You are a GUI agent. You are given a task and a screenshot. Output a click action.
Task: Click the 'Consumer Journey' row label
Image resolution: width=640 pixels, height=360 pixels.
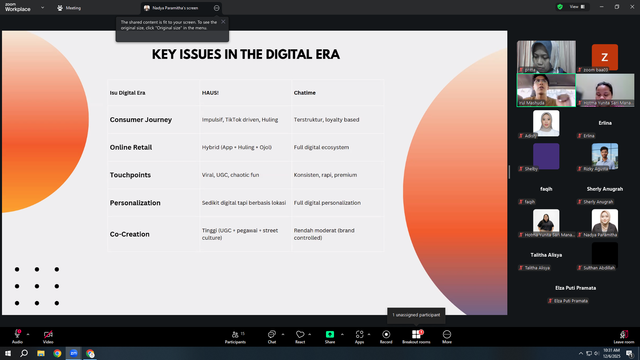[x=141, y=120]
